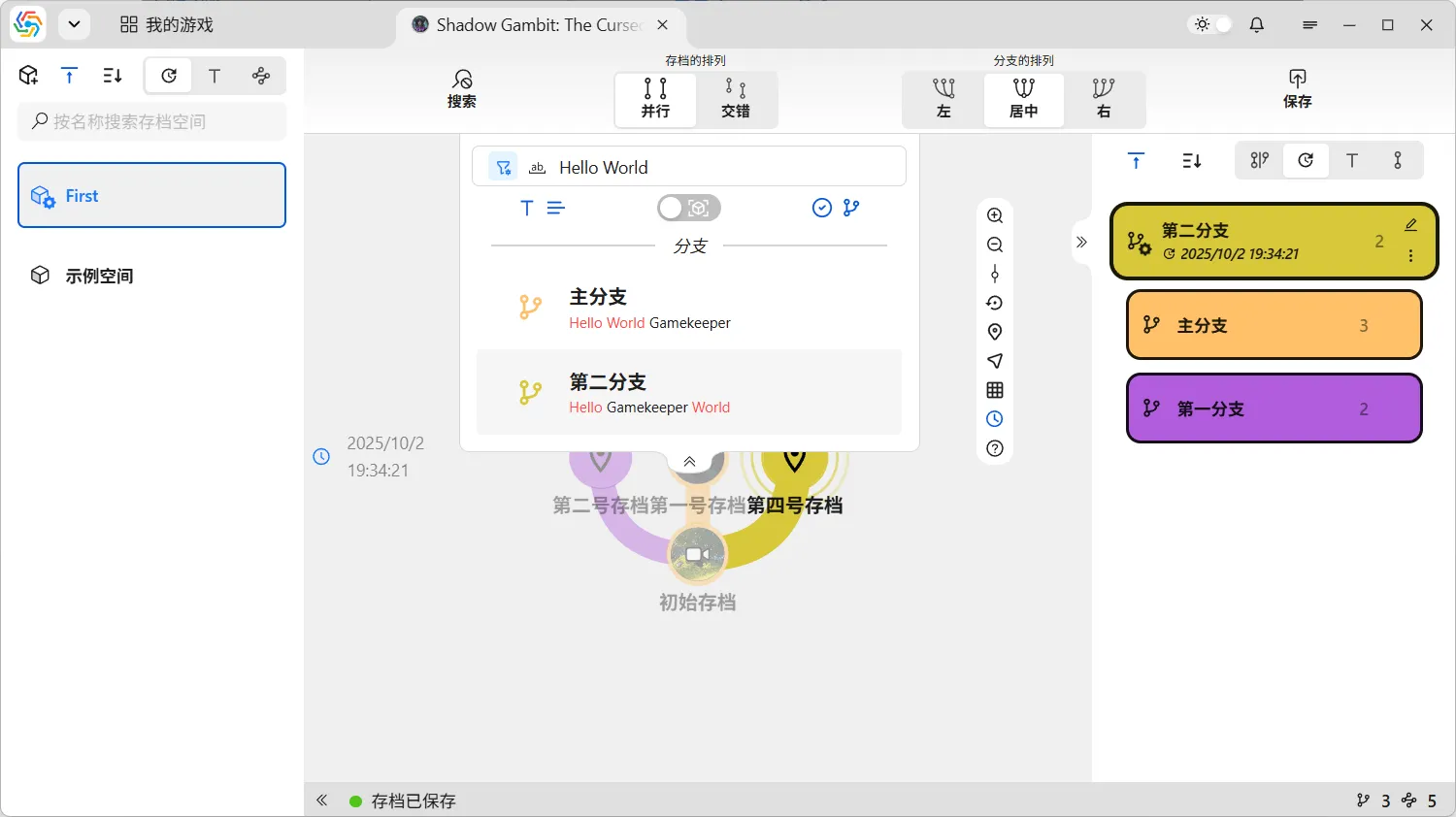The height and width of the screenshot is (817, 1456).
Task: Select the Shadow Gambit game tab
Action: click(x=529, y=25)
